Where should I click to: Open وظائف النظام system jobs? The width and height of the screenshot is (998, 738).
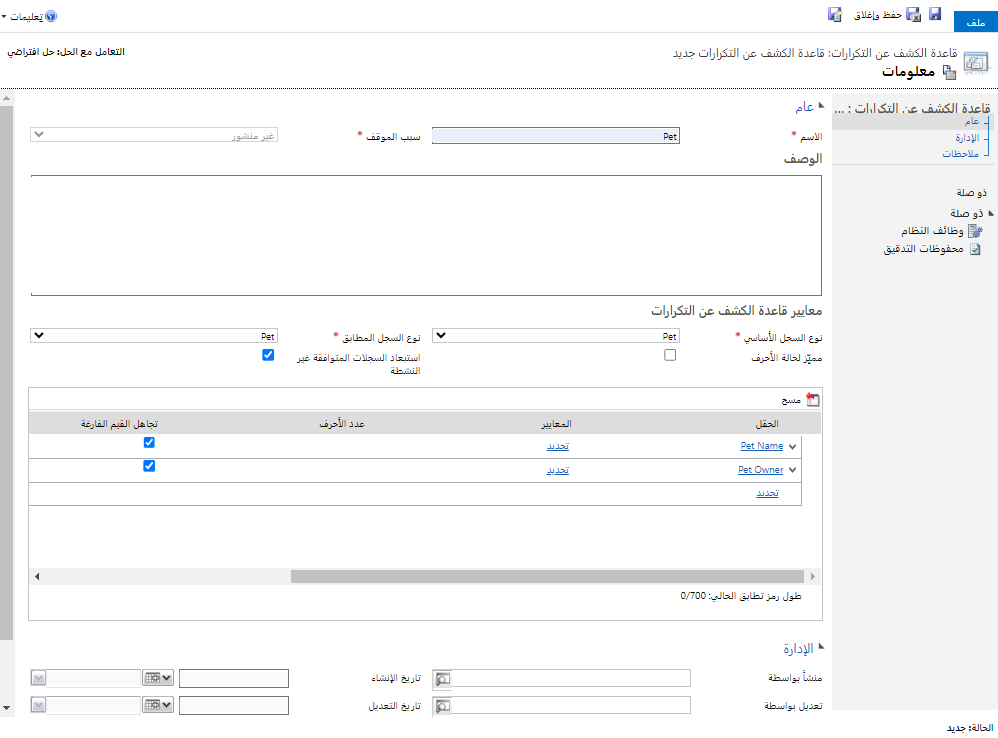pyautogui.click(x=932, y=230)
